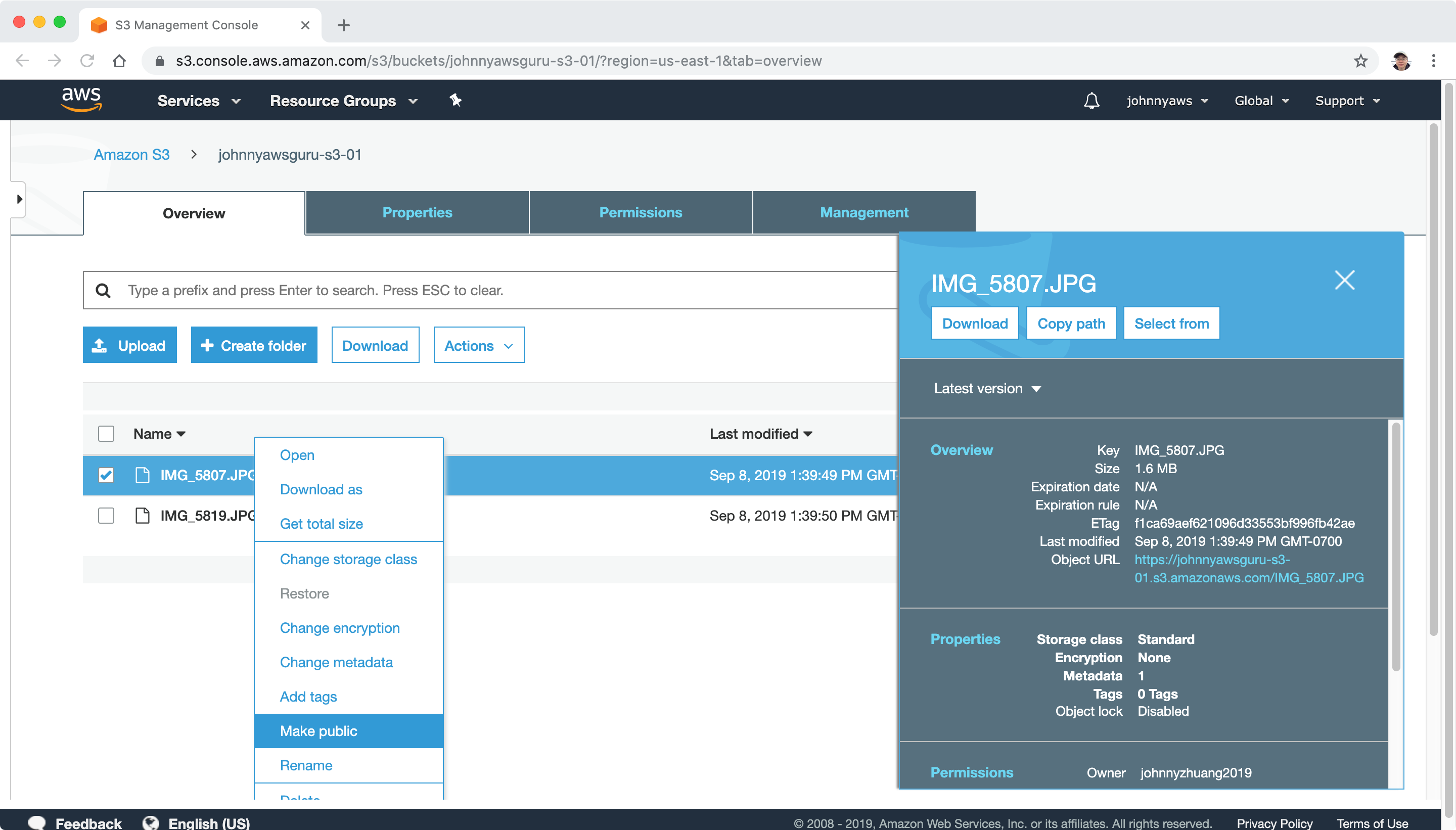Viewport: 1456px width, 830px height.
Task: Click Download in the details panel
Action: (x=975, y=323)
